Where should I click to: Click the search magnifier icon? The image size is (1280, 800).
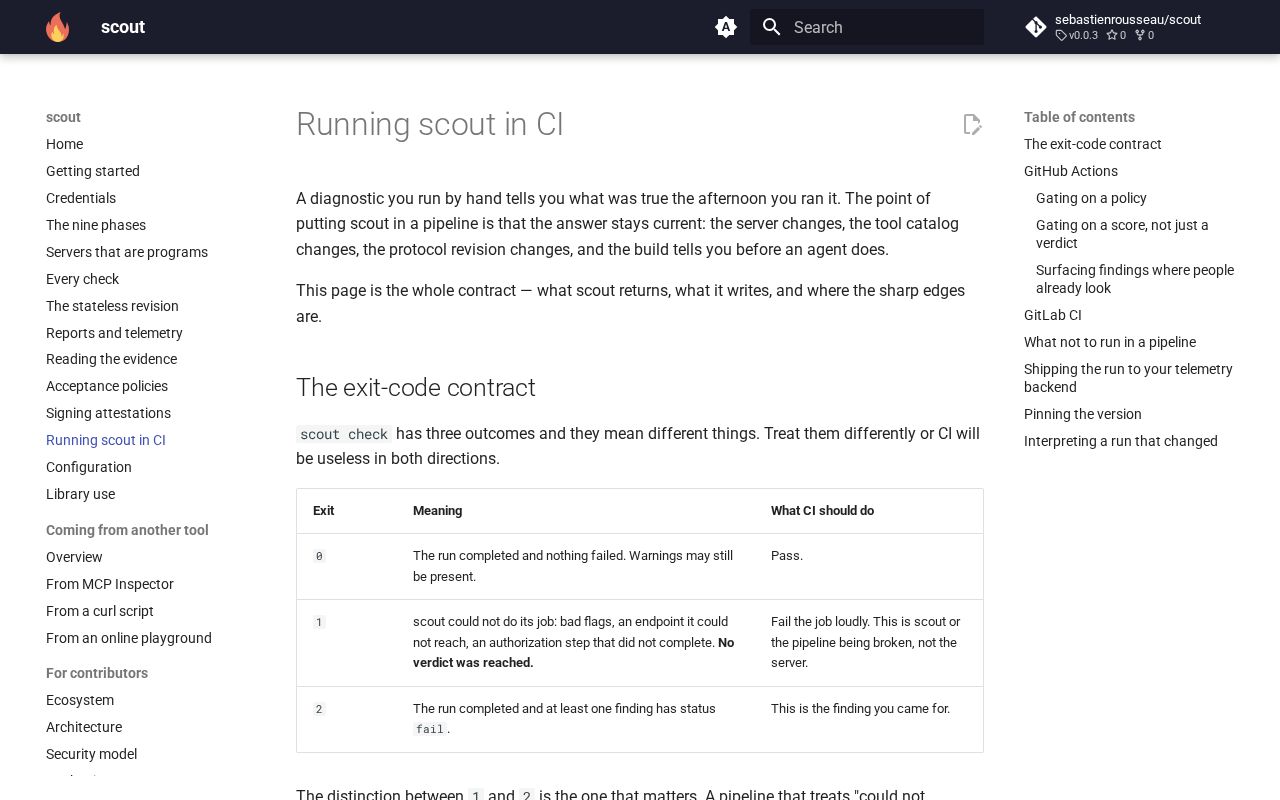[771, 27]
